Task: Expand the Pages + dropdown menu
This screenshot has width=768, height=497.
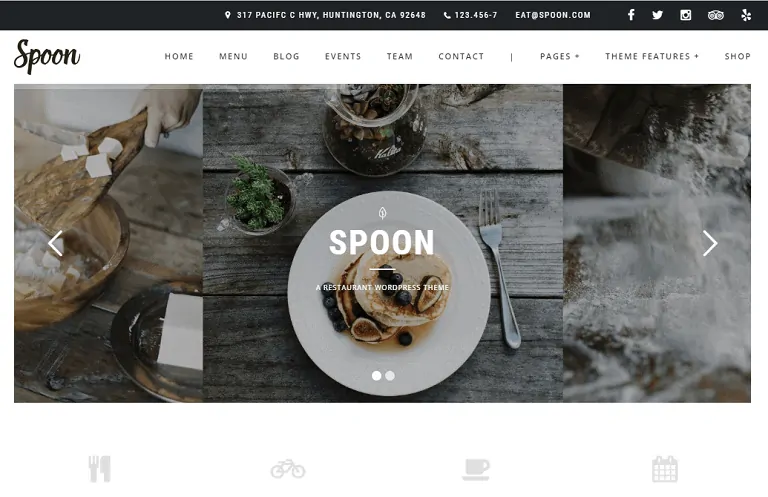Action: (x=559, y=56)
